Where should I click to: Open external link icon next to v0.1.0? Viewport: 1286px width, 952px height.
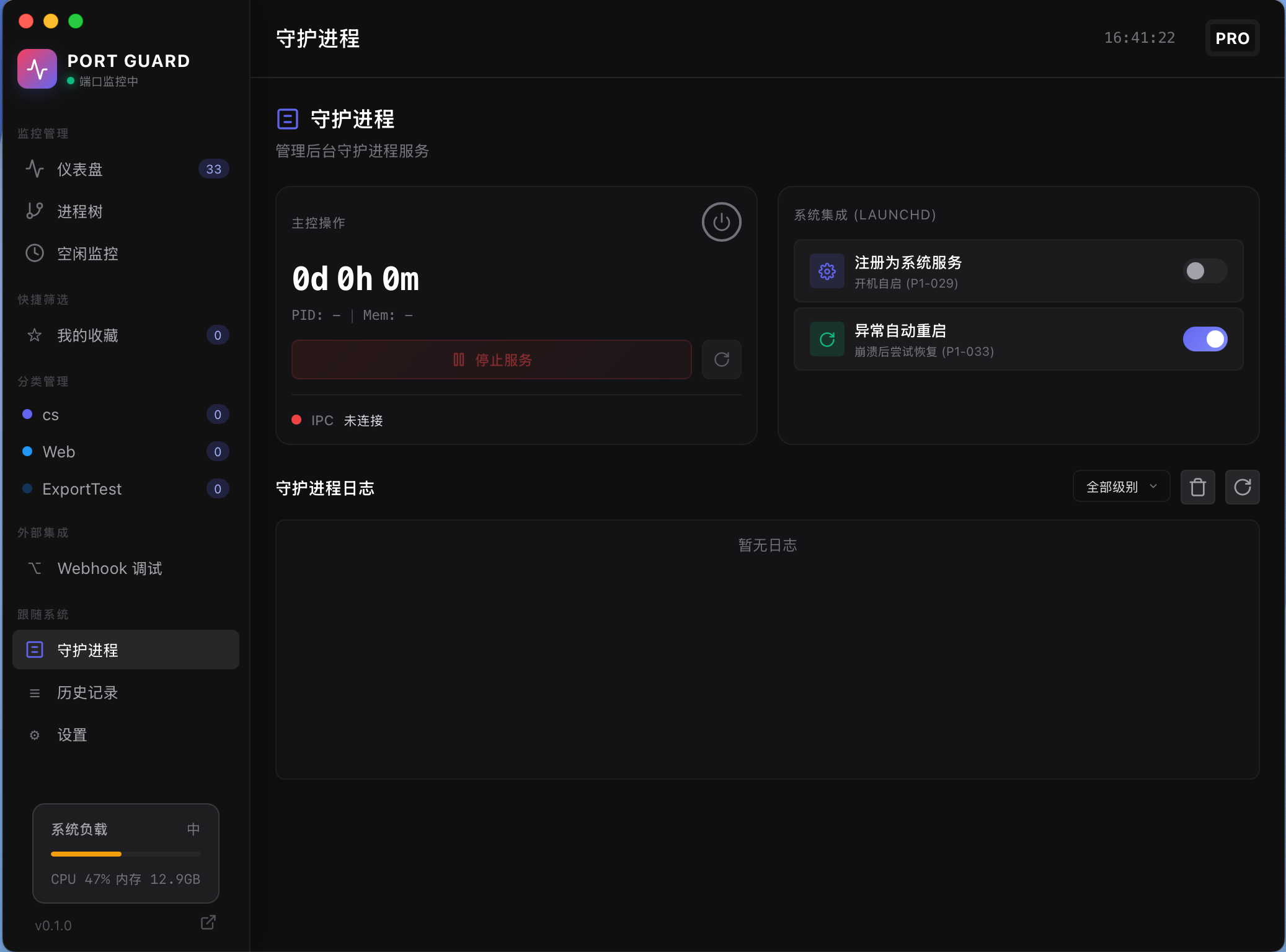tap(208, 922)
